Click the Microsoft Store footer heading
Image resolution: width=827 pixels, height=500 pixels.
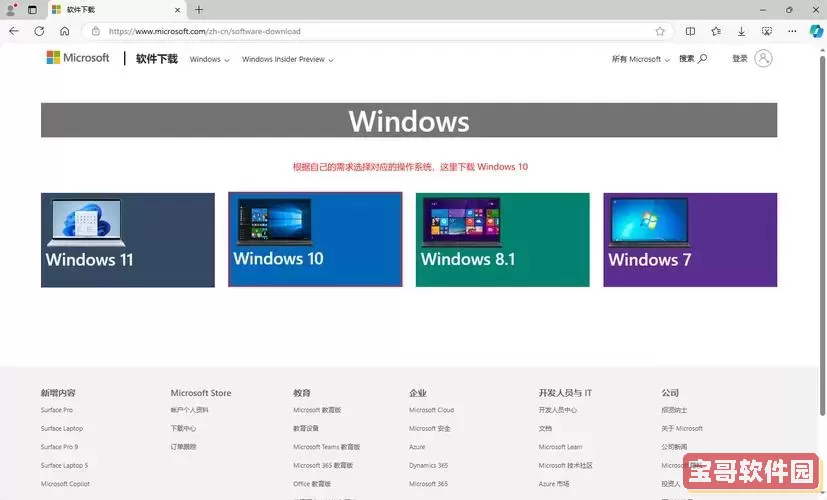pos(201,393)
